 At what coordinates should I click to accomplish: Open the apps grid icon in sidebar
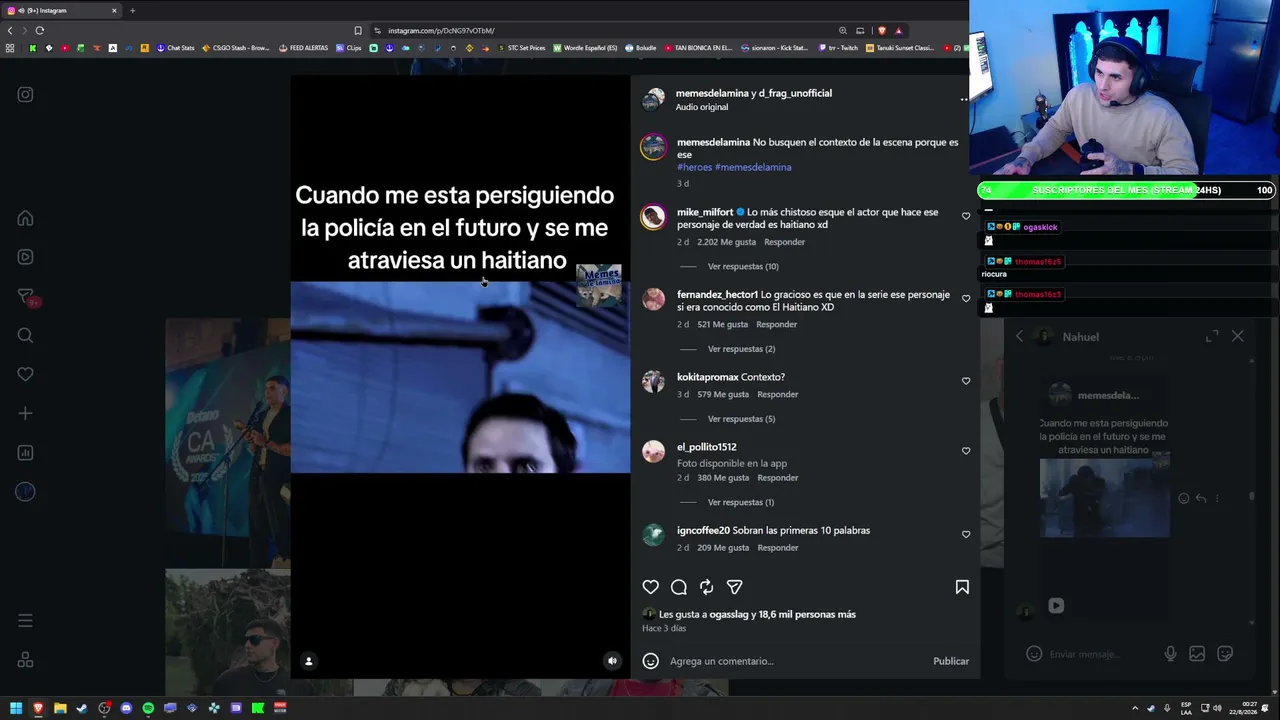(25, 660)
